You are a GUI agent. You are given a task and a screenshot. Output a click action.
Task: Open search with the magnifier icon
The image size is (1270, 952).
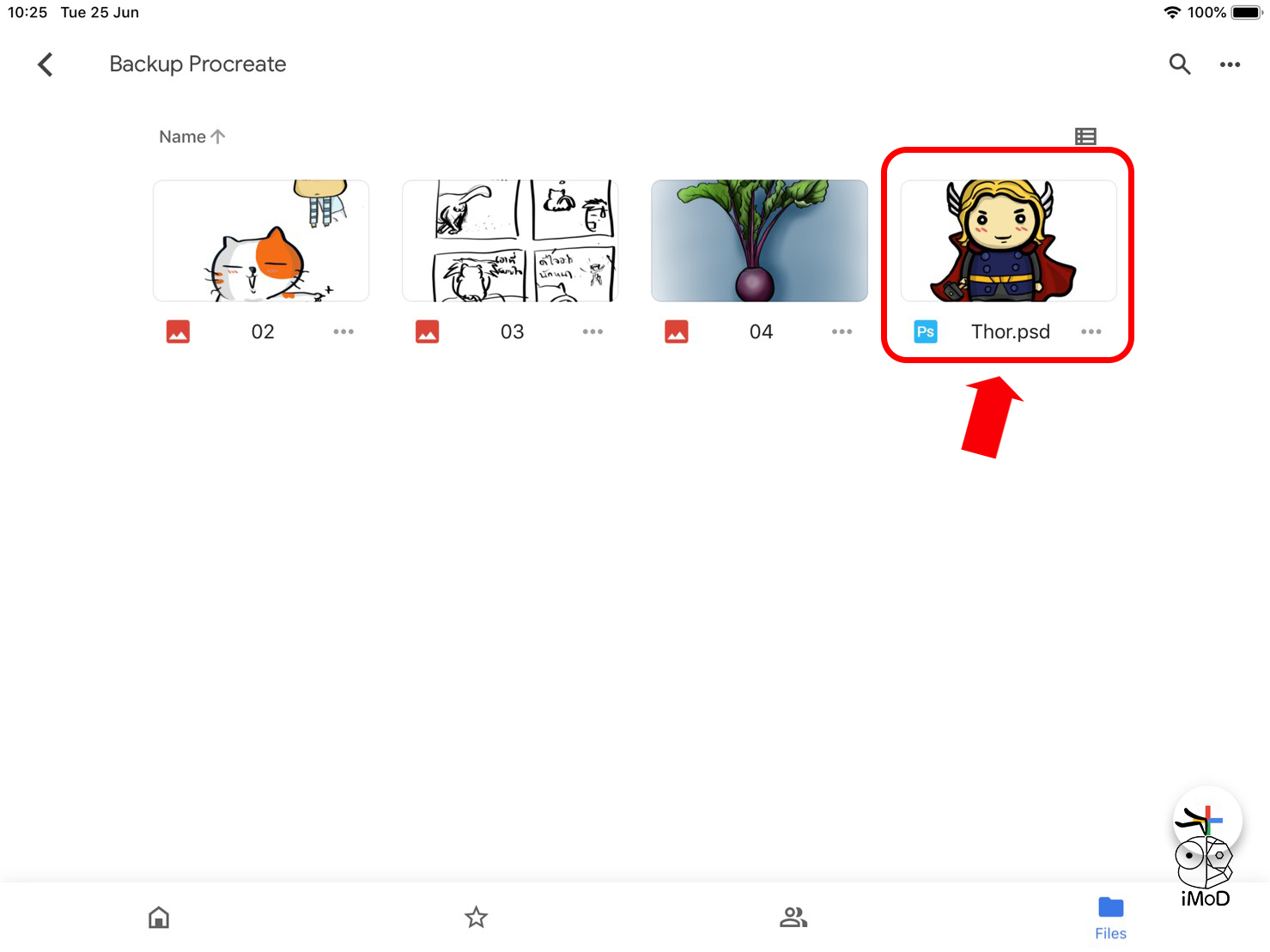[1179, 64]
